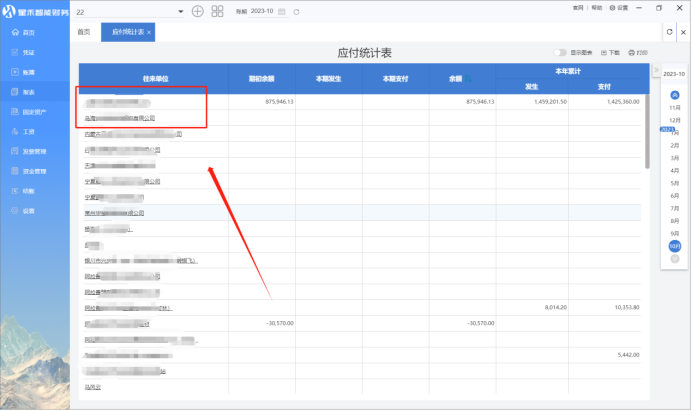Open the 账簿 ledger section in sidebar
The width and height of the screenshot is (692, 411).
pos(23,72)
